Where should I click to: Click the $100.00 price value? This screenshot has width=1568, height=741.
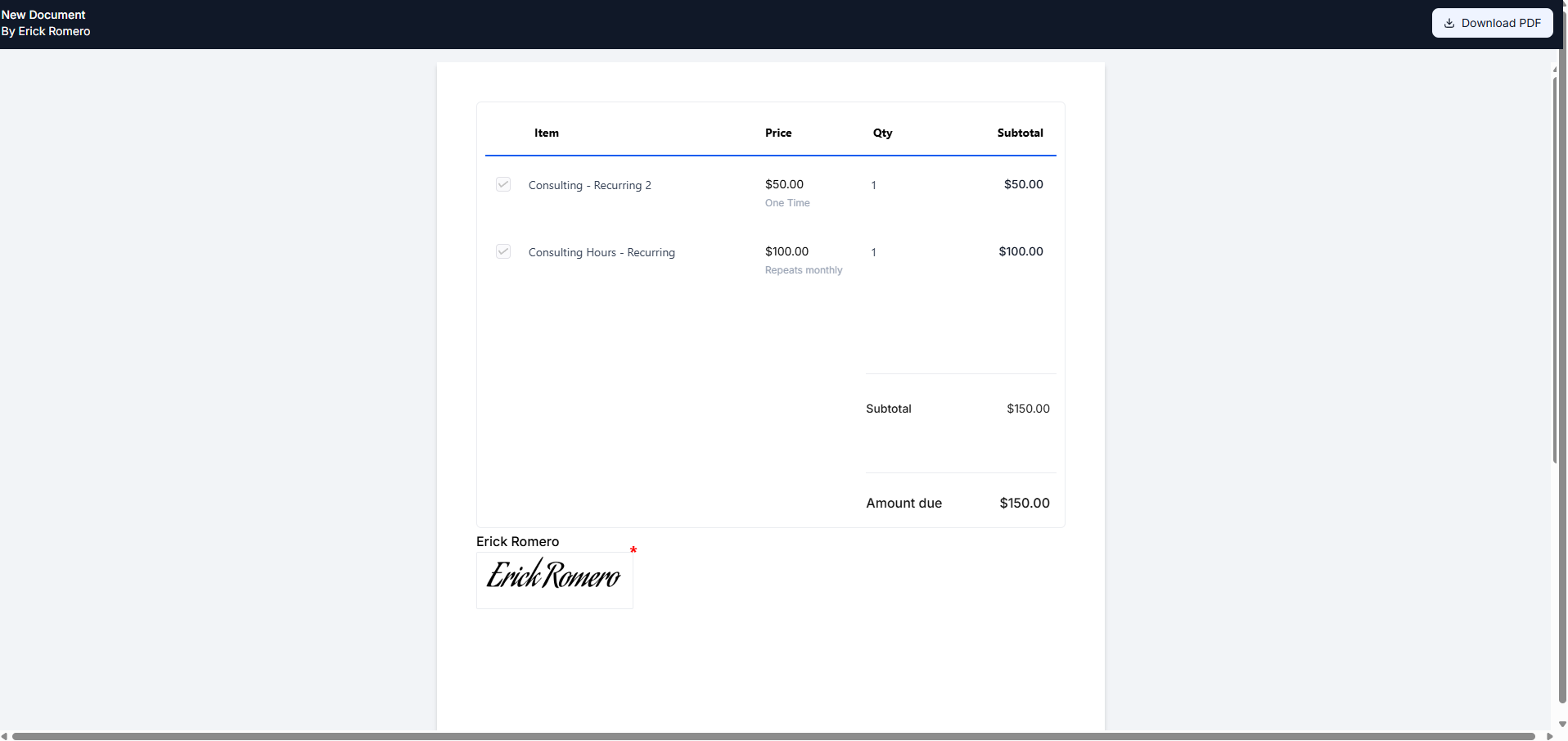click(x=786, y=251)
